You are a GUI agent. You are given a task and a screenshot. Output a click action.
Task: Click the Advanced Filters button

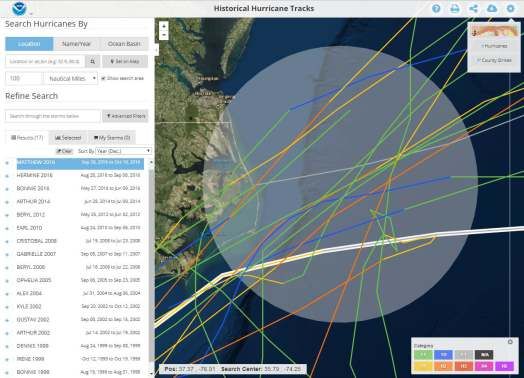[125, 116]
